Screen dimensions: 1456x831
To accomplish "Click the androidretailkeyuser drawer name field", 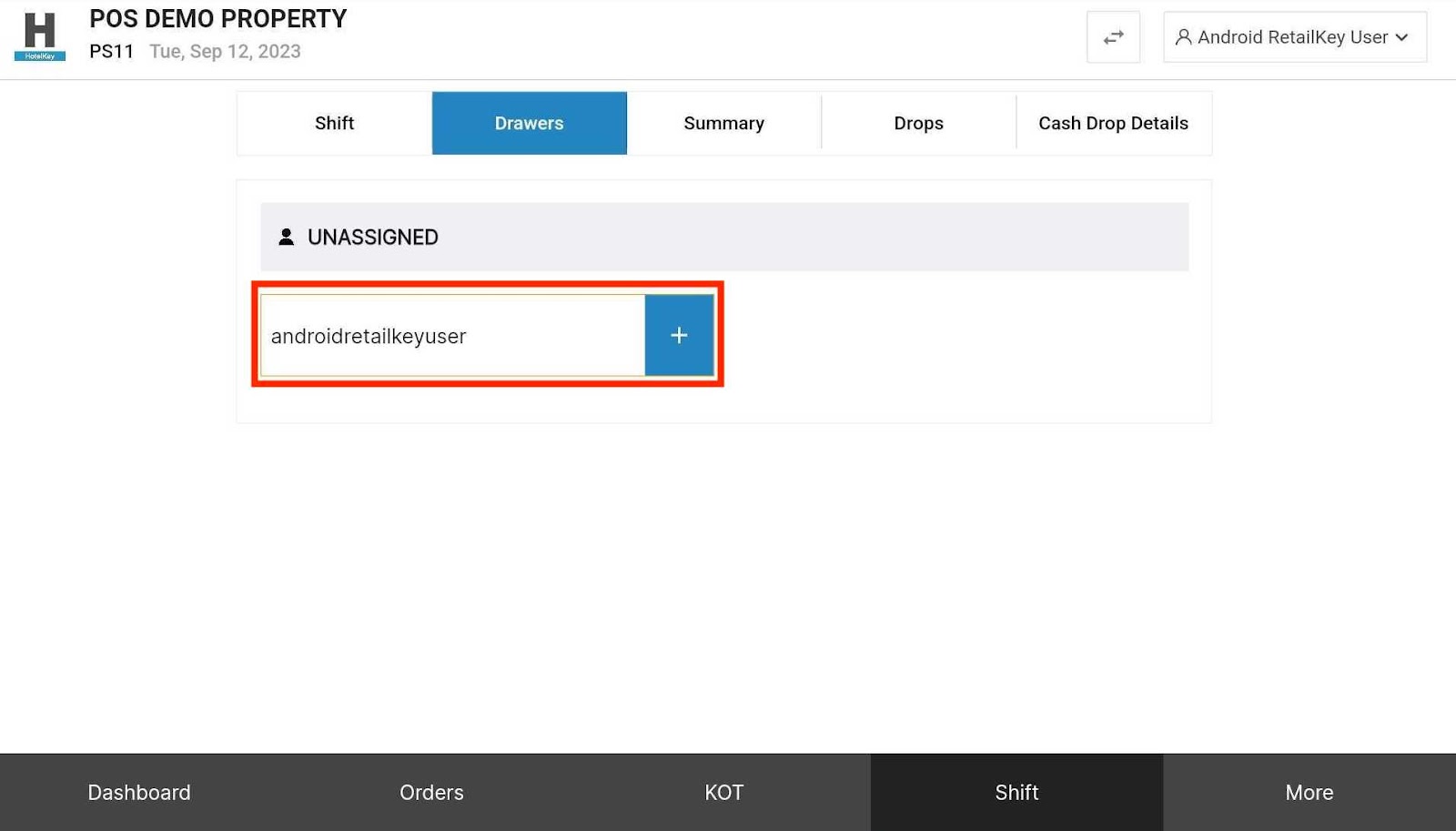I will (x=452, y=336).
